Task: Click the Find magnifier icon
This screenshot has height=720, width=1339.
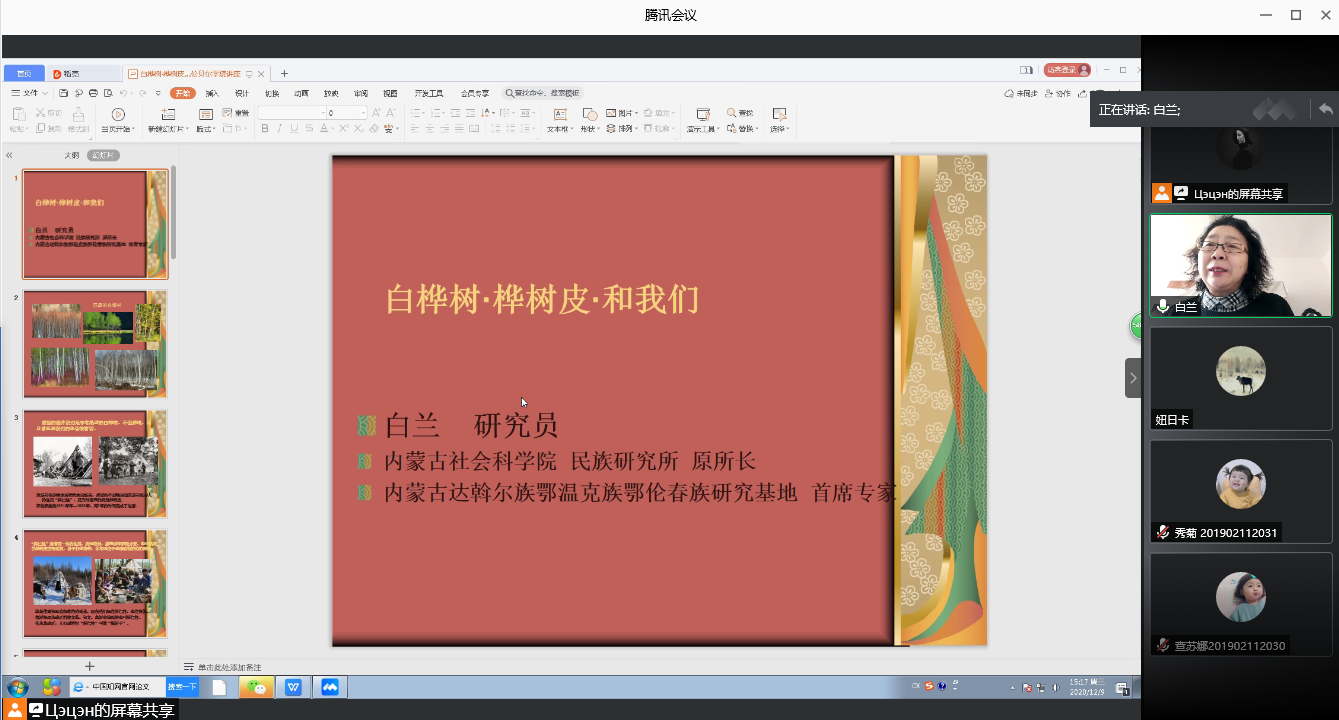Action: pos(732,113)
